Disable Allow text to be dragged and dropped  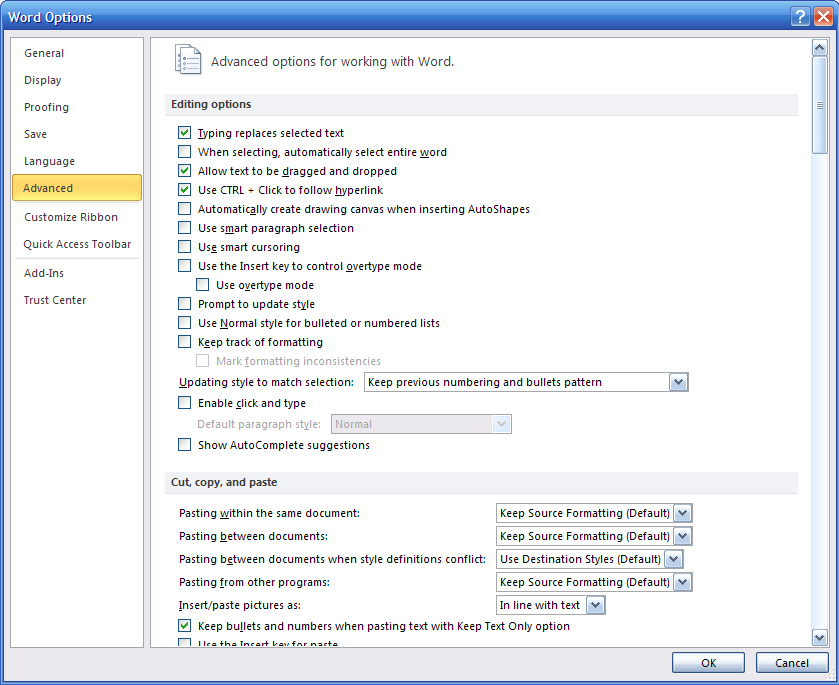point(185,171)
